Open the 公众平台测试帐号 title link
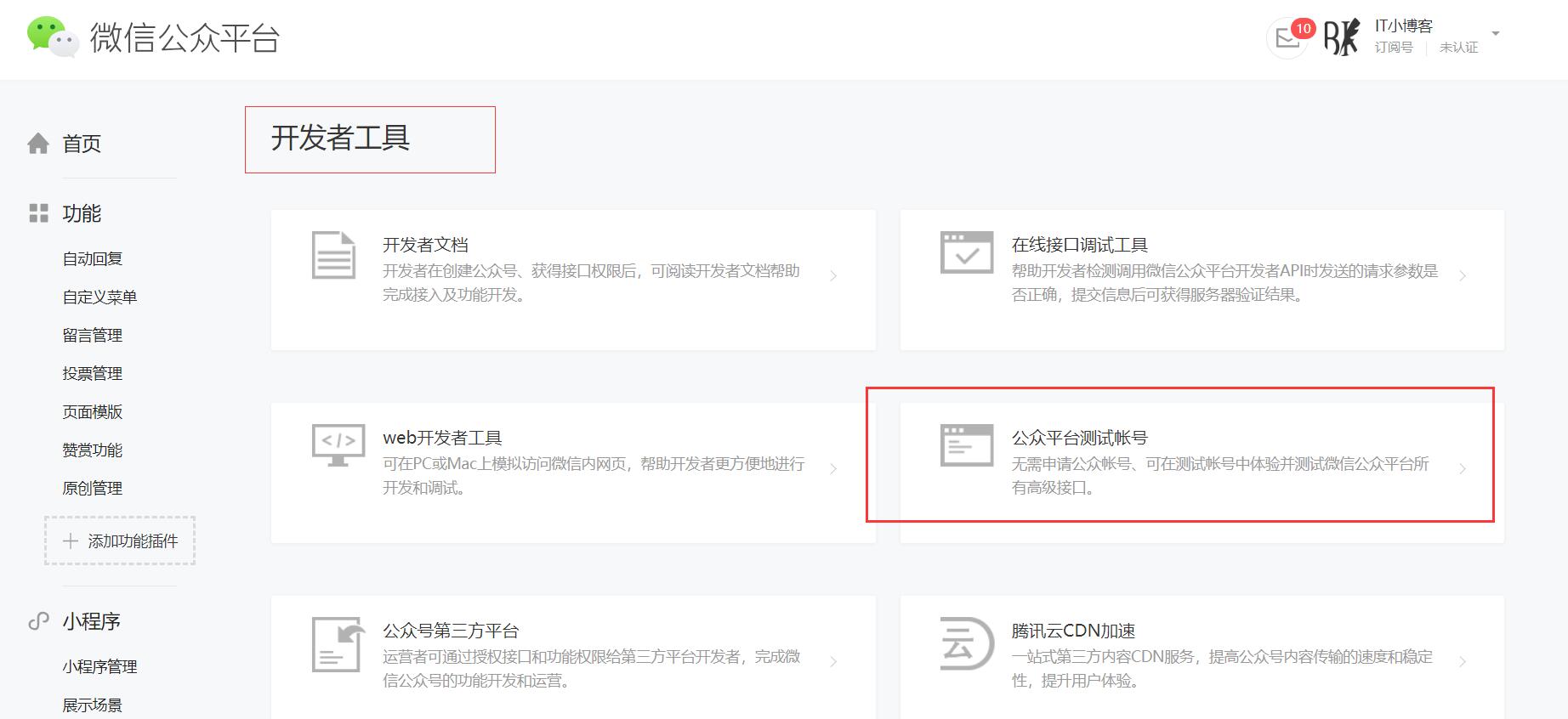Viewport: 1568px width, 719px height. [x=1080, y=438]
